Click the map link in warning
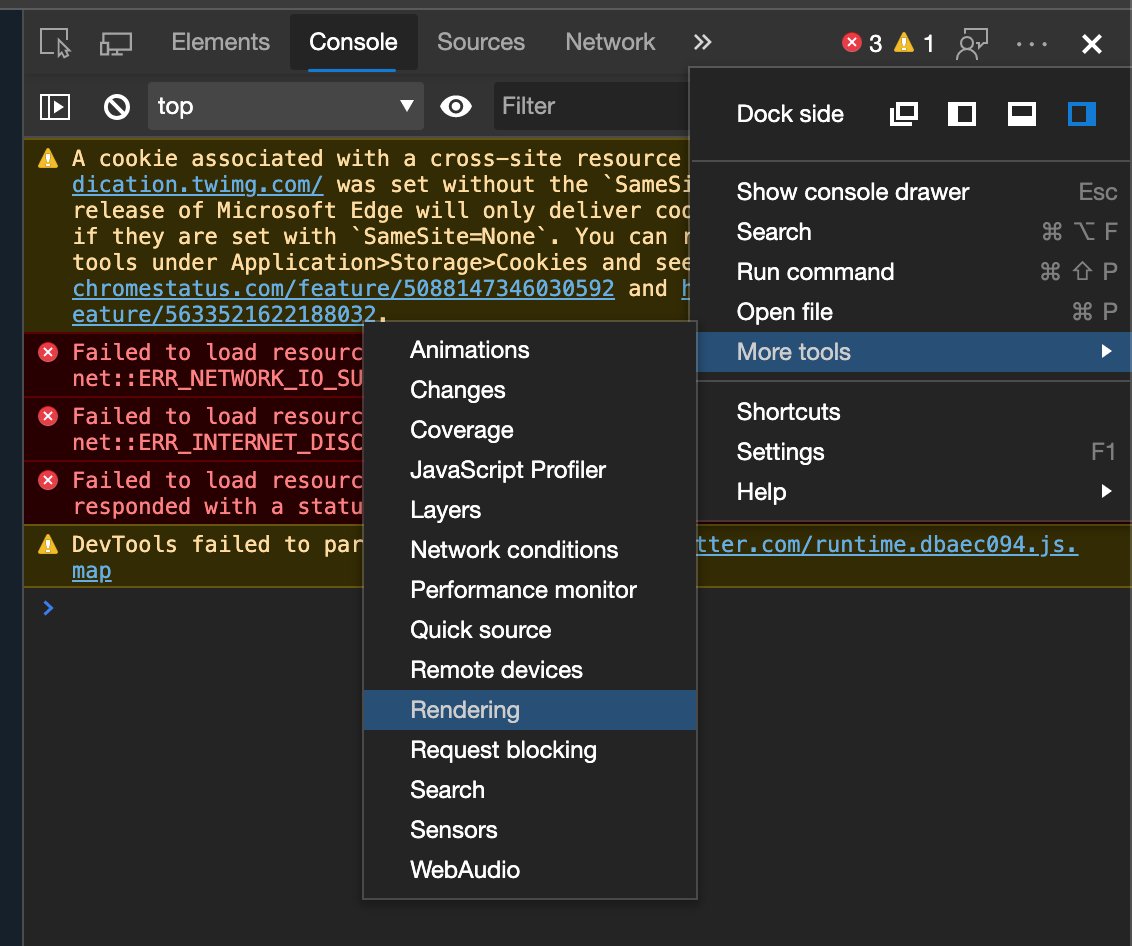1132x946 pixels. click(x=92, y=571)
